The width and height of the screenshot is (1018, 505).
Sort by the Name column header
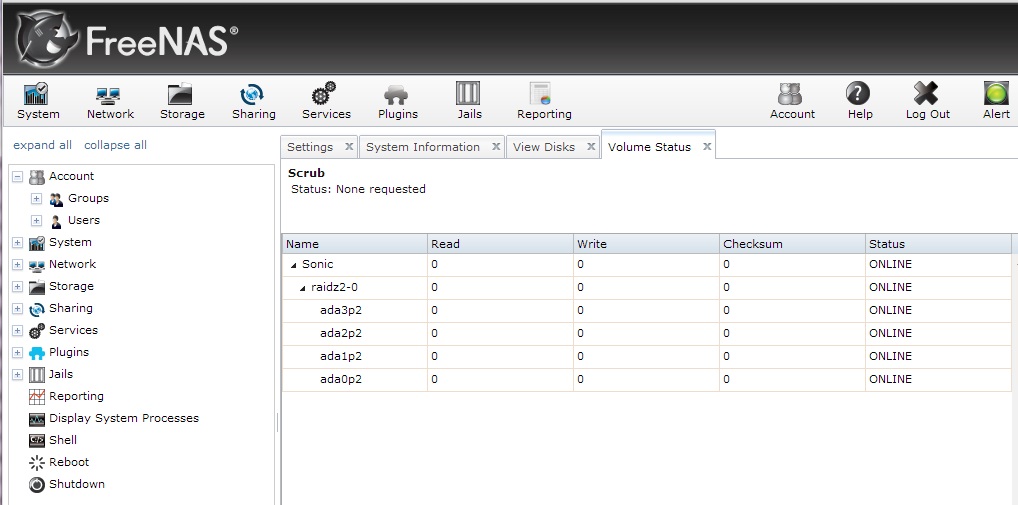pyautogui.click(x=354, y=244)
